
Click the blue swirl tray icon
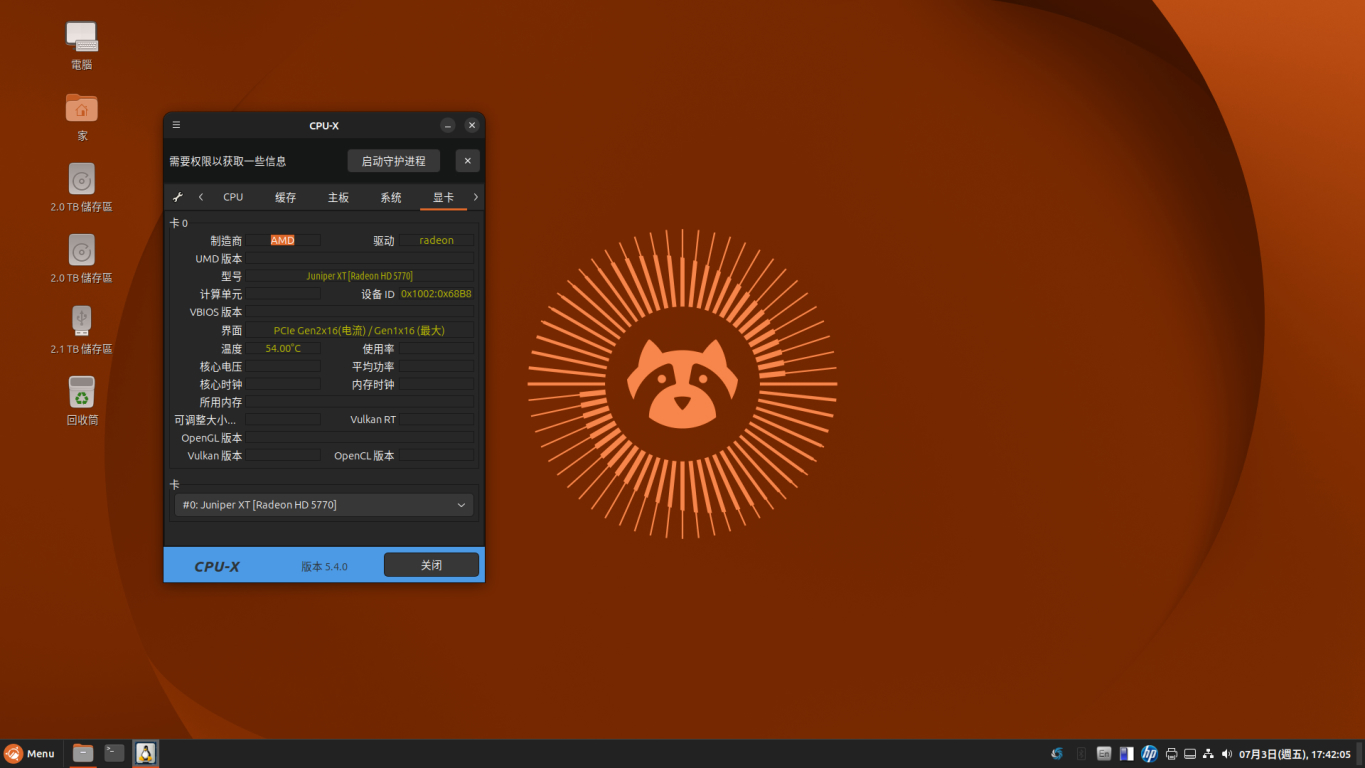coord(1057,753)
